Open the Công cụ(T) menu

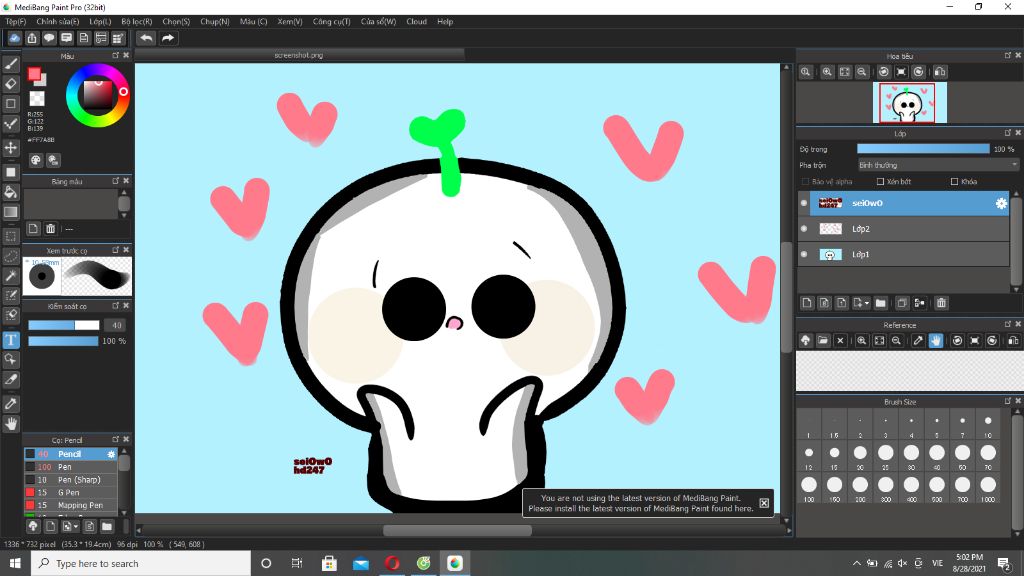click(x=331, y=21)
